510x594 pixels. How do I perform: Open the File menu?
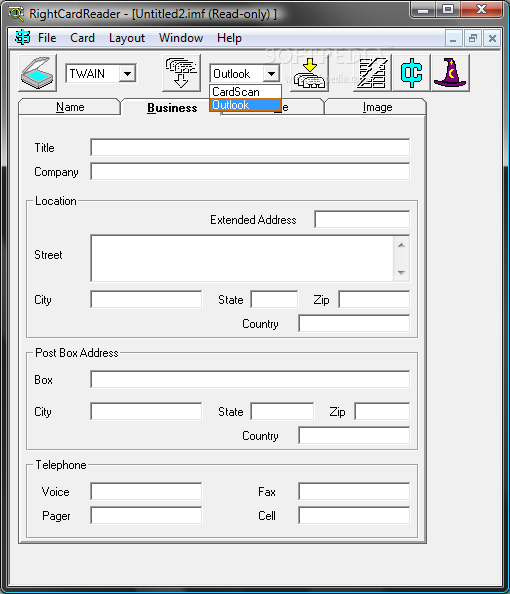(47, 38)
